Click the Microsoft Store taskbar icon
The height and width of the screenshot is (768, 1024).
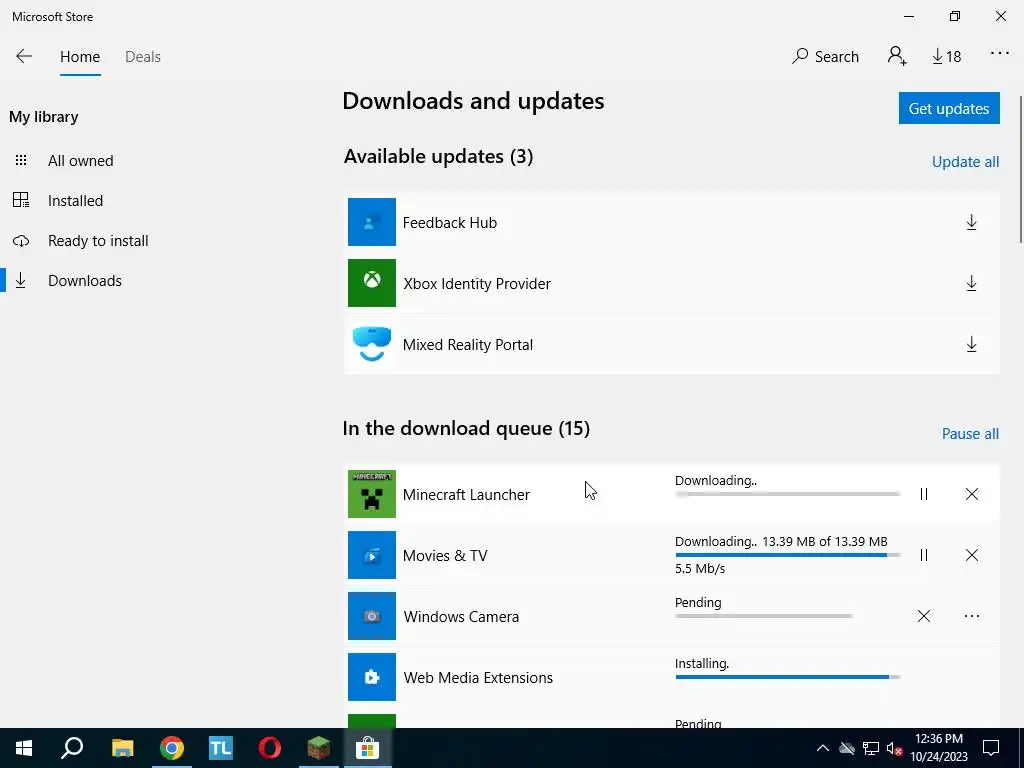pyautogui.click(x=368, y=748)
